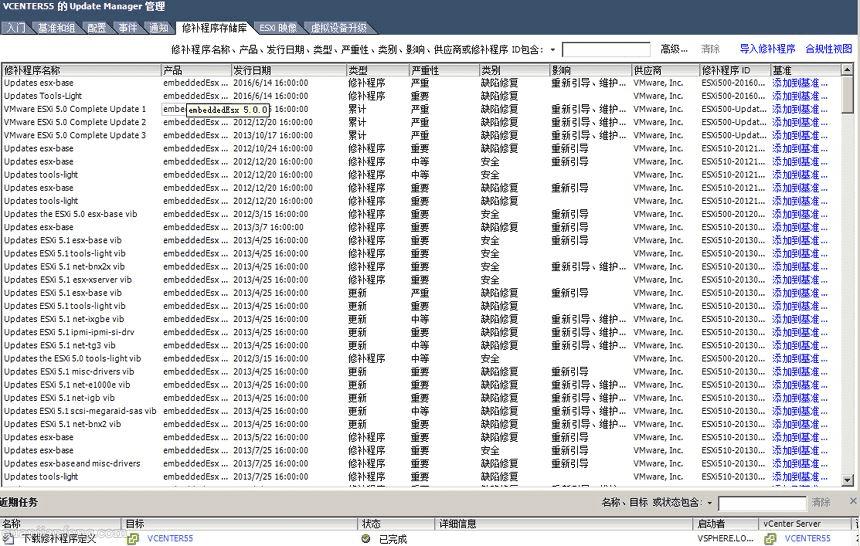Open the 通知 tab
Image resolution: width=860 pixels, height=546 pixels.
pyautogui.click(x=159, y=27)
